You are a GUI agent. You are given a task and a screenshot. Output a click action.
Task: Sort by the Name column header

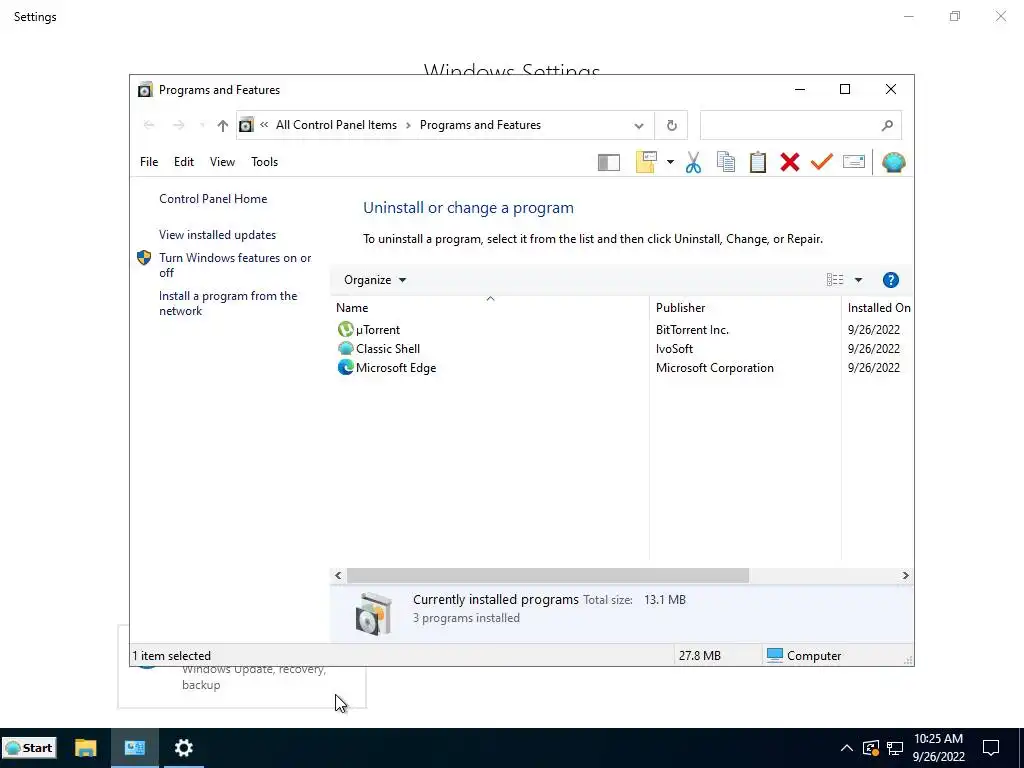click(490, 308)
